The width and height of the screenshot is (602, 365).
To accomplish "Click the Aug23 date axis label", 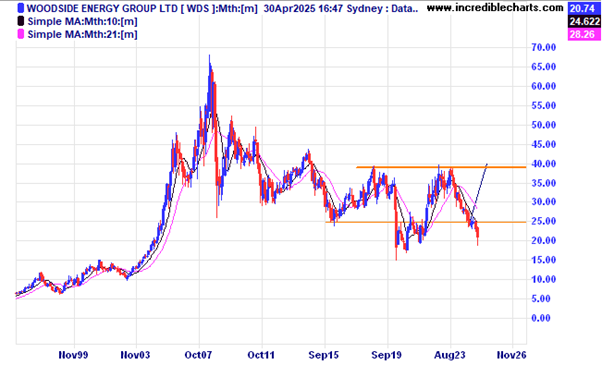I will point(449,355).
